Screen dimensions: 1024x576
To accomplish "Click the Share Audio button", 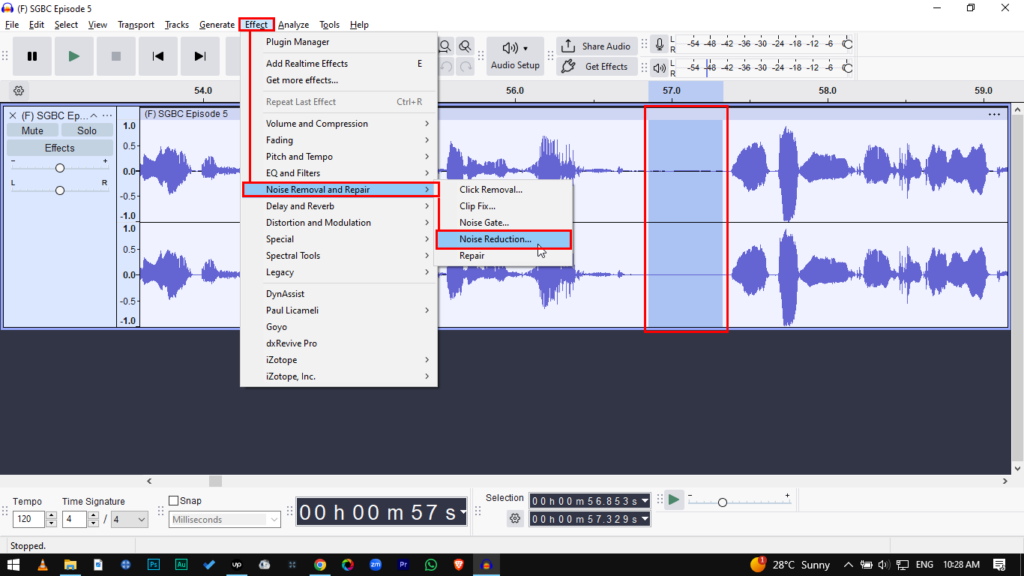I will click(x=596, y=46).
